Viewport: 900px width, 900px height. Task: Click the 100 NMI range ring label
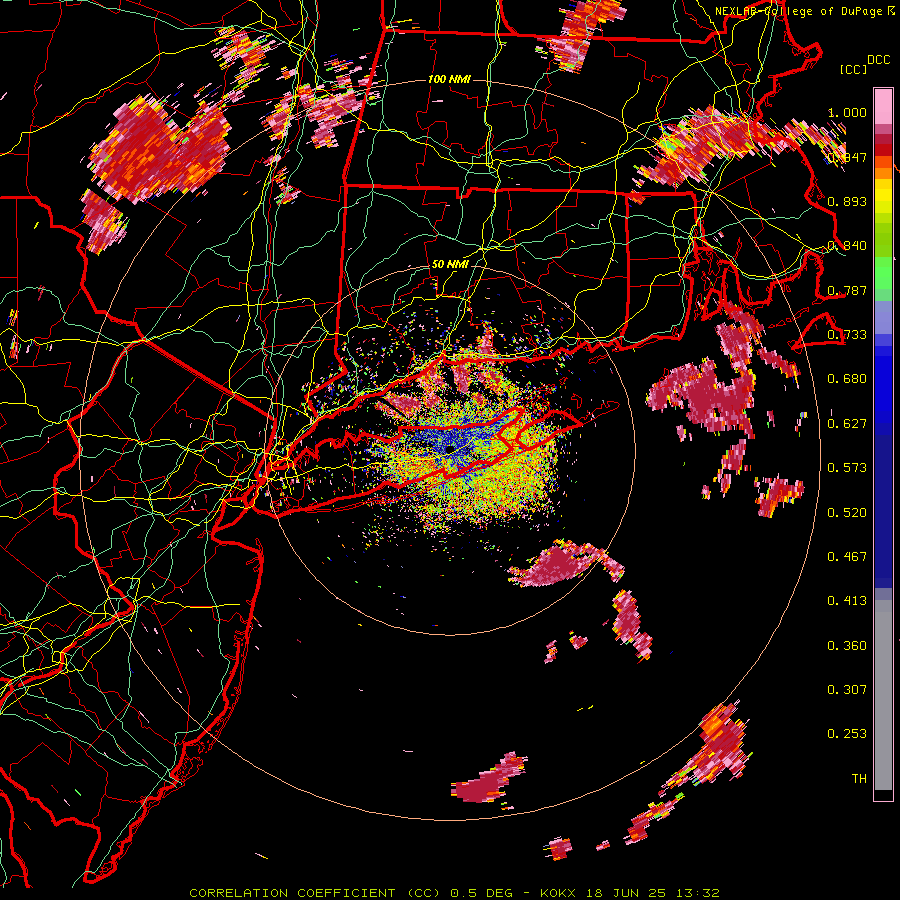(x=449, y=79)
